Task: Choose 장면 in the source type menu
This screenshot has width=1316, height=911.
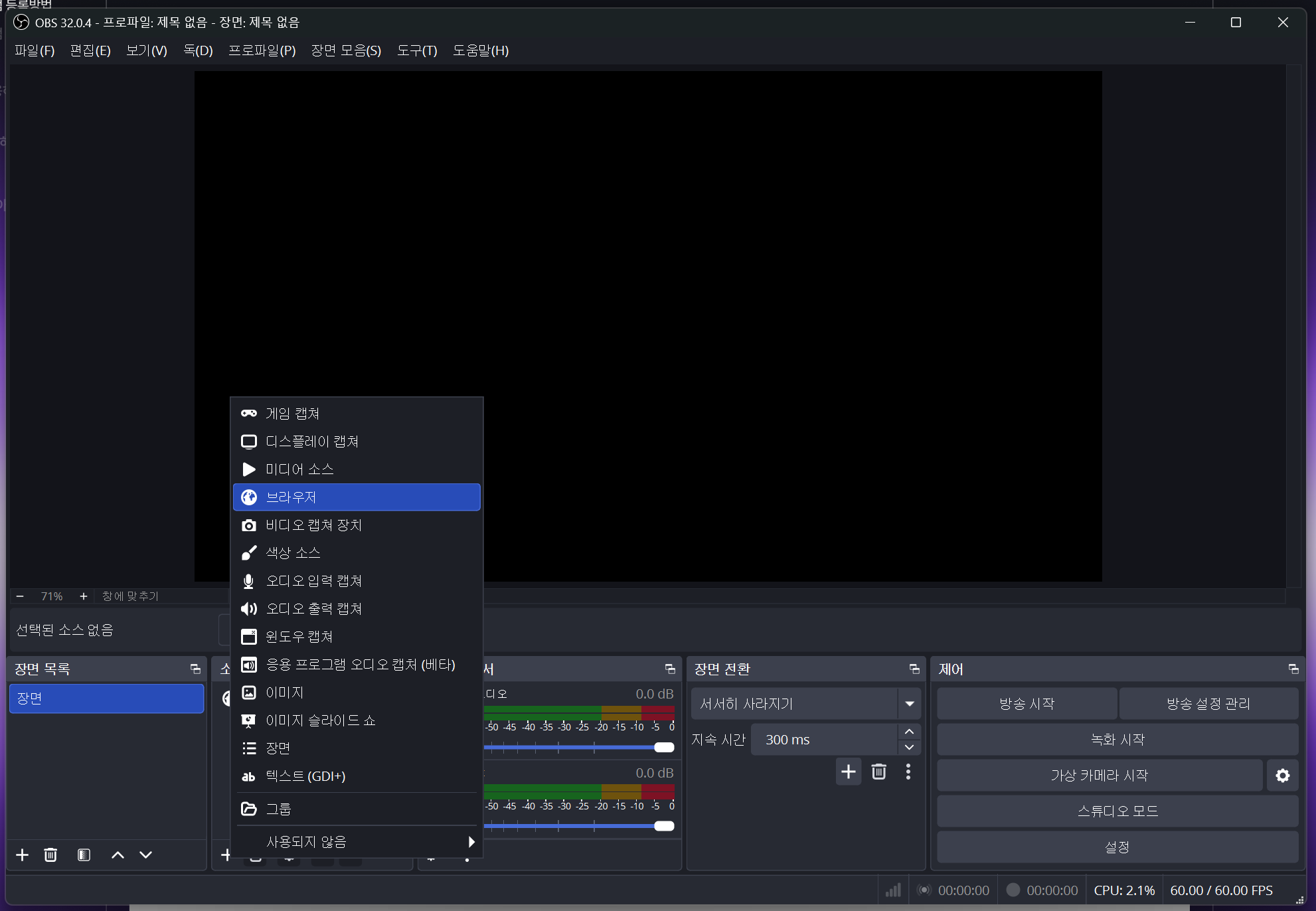Action: (x=357, y=748)
